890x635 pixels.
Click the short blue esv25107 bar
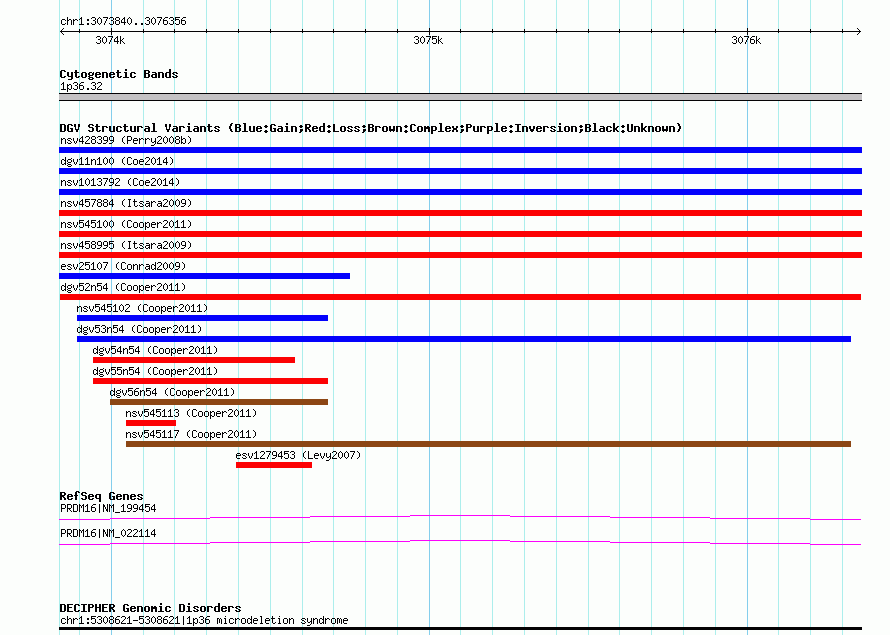pyautogui.click(x=204, y=276)
